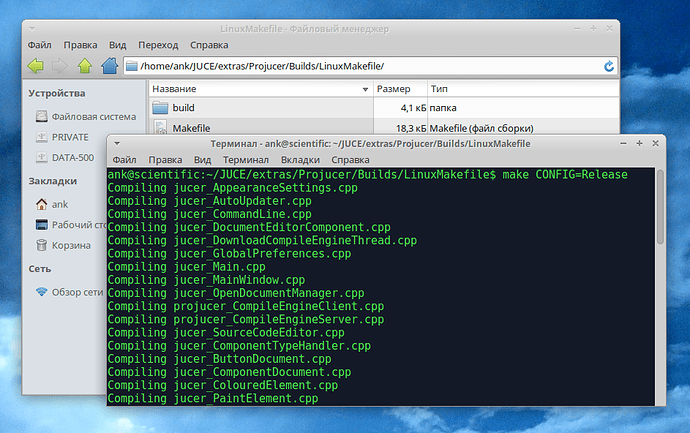This screenshot has width=690, height=433.
Task: Go forward with the greyed right arrow
Action: [x=60, y=66]
